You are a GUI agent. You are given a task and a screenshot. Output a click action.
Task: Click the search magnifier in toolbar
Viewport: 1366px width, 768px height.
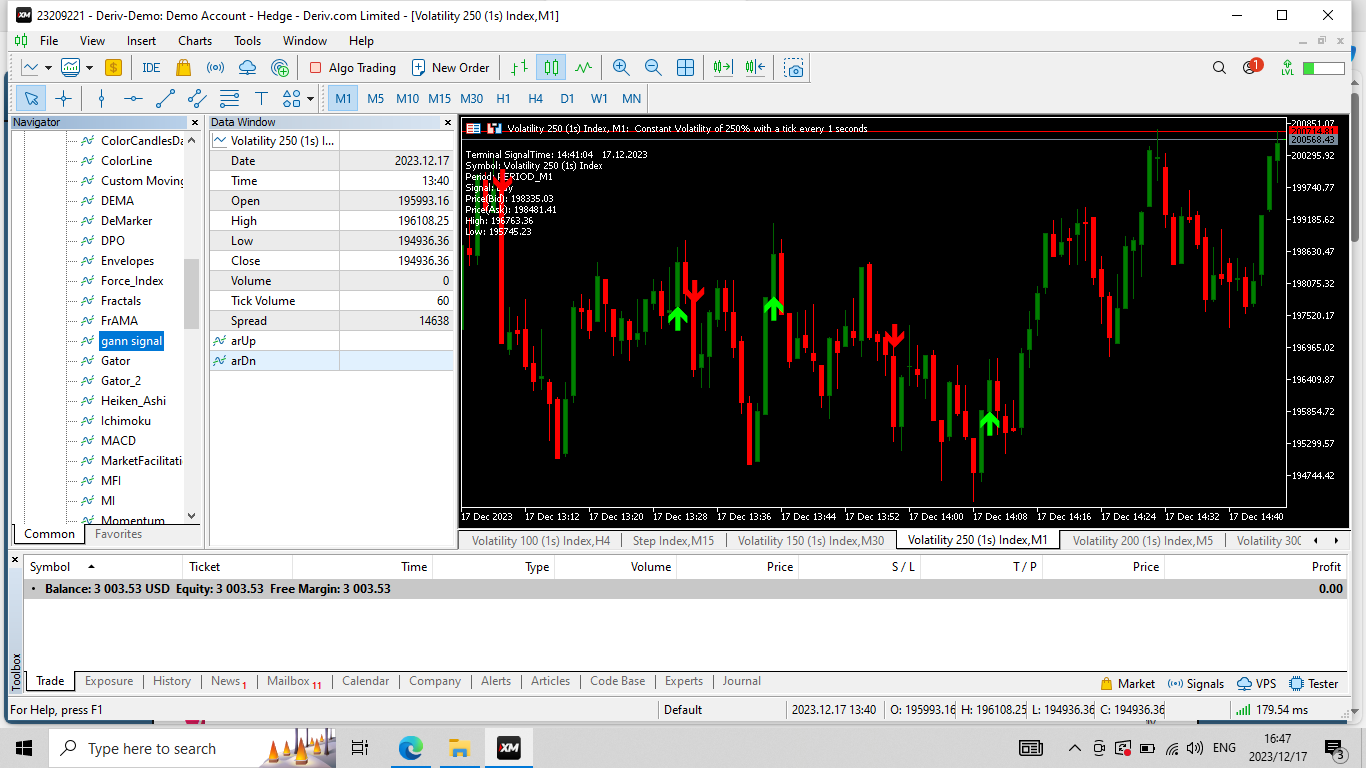pos(1219,68)
